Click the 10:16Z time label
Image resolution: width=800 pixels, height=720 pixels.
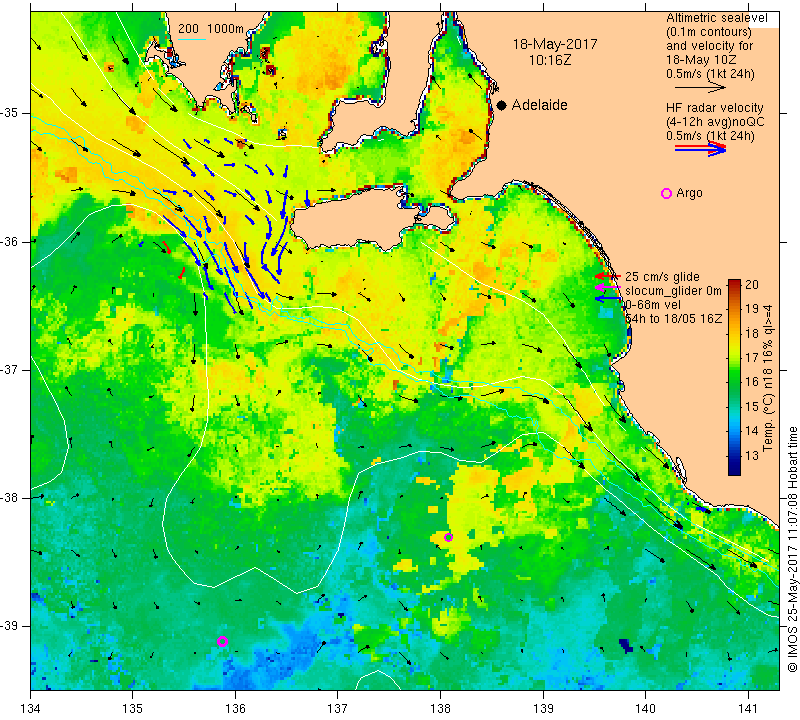click(549, 60)
